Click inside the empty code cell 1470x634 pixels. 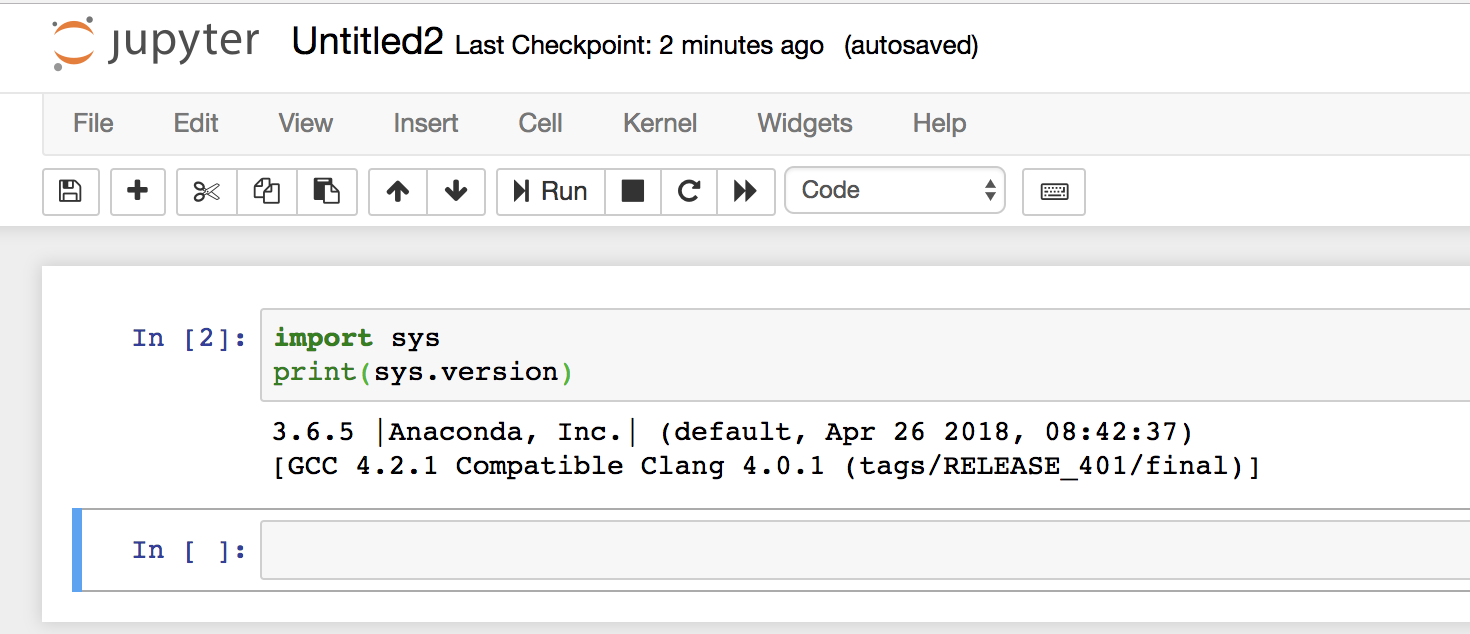865,550
